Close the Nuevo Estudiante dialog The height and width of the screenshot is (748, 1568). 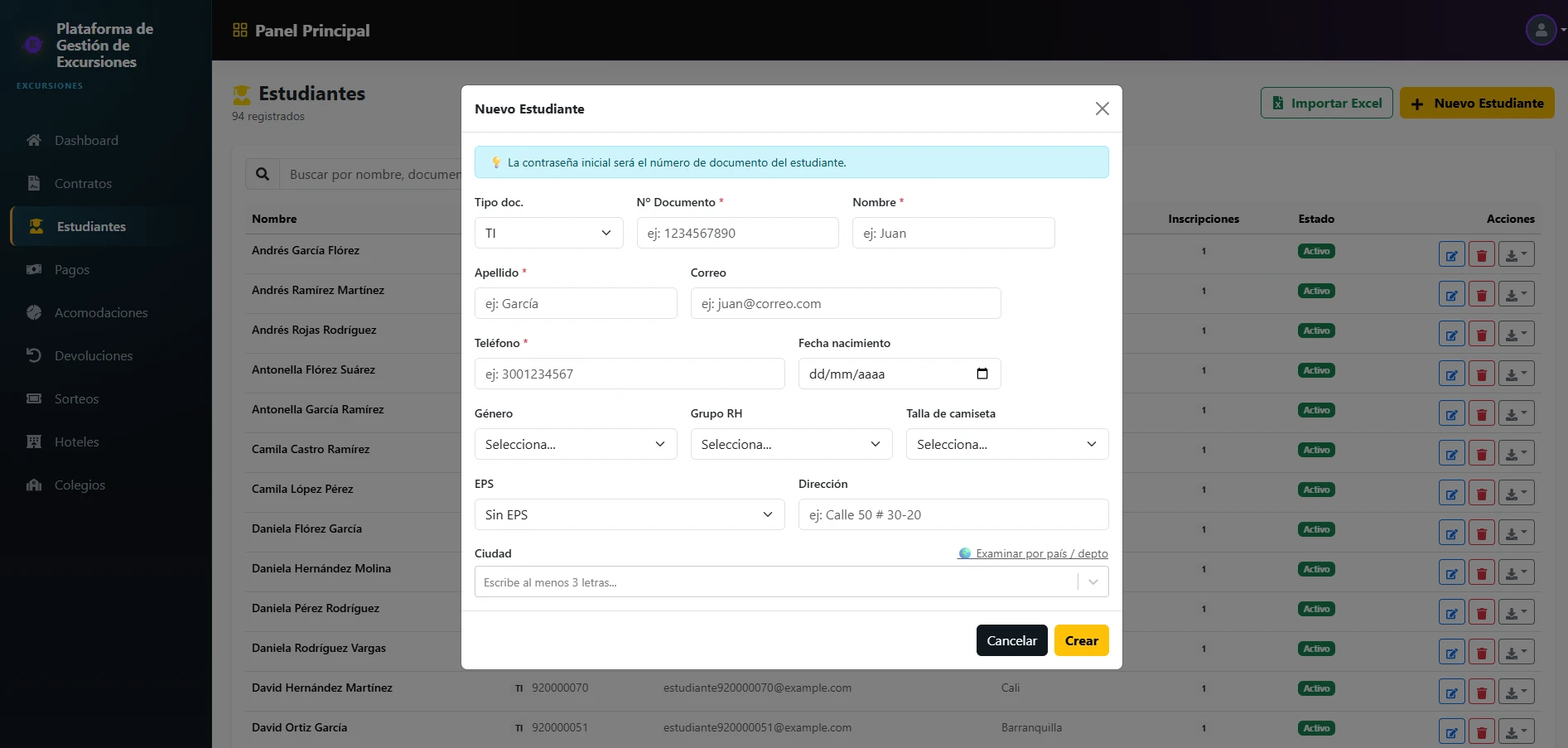click(1102, 109)
